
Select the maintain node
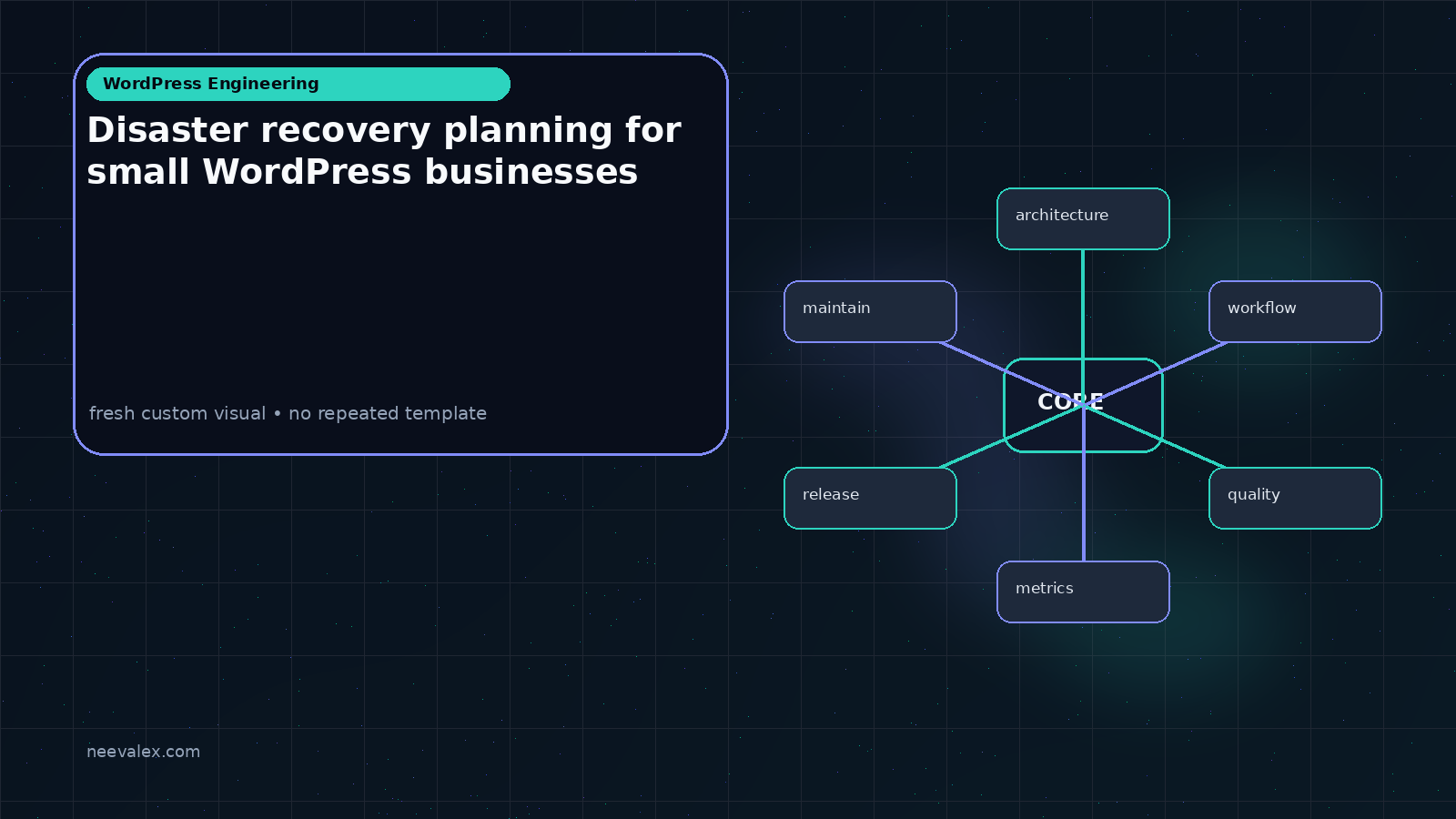coord(870,311)
